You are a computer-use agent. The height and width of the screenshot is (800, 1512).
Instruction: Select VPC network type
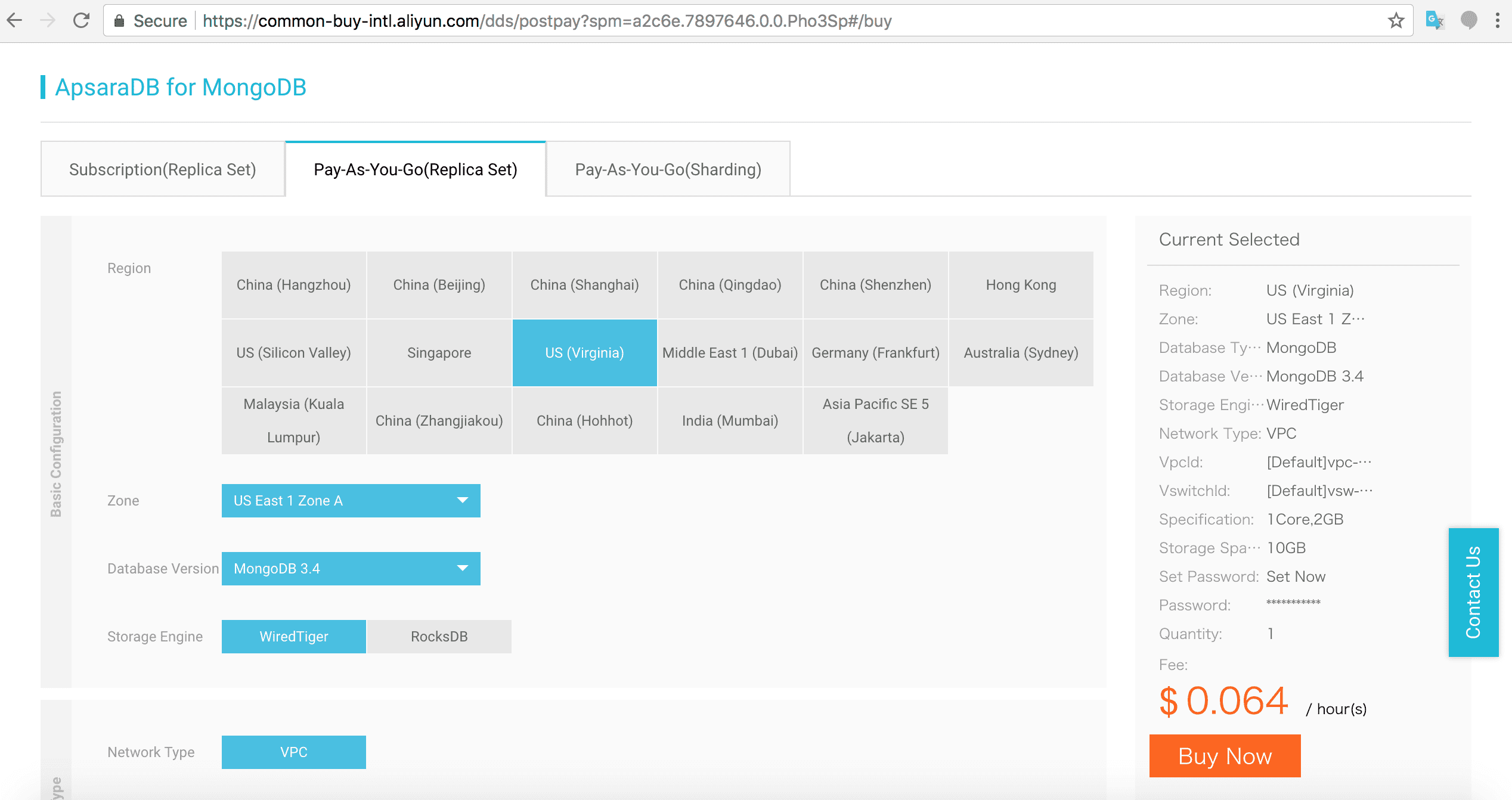[294, 752]
